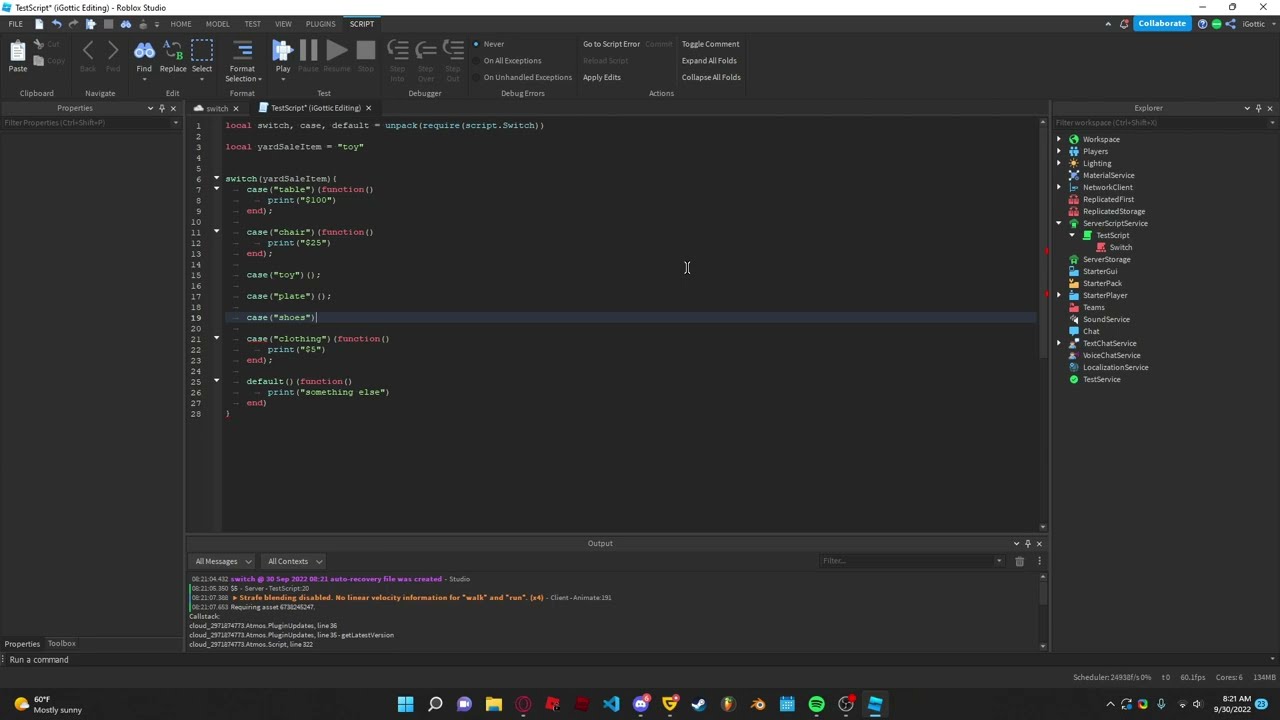The width and height of the screenshot is (1280, 720).
Task: Click the Filter workspace search field
Action: pos(1150,123)
